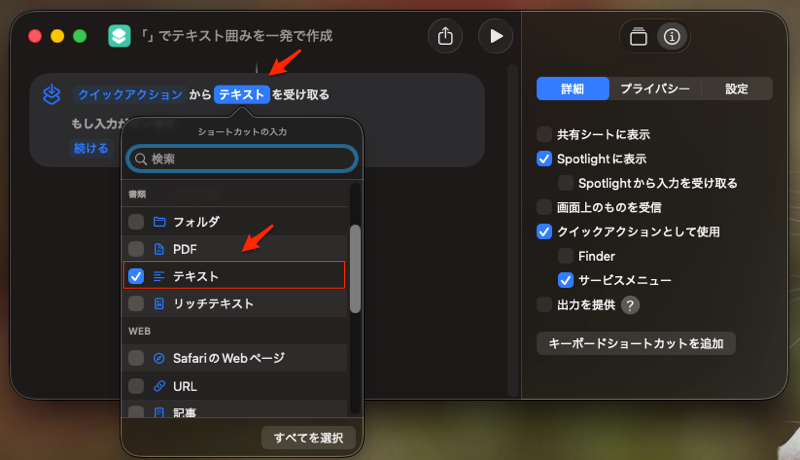800x460 pixels.
Task: Open the テキスト input type token
Action: pos(242,94)
